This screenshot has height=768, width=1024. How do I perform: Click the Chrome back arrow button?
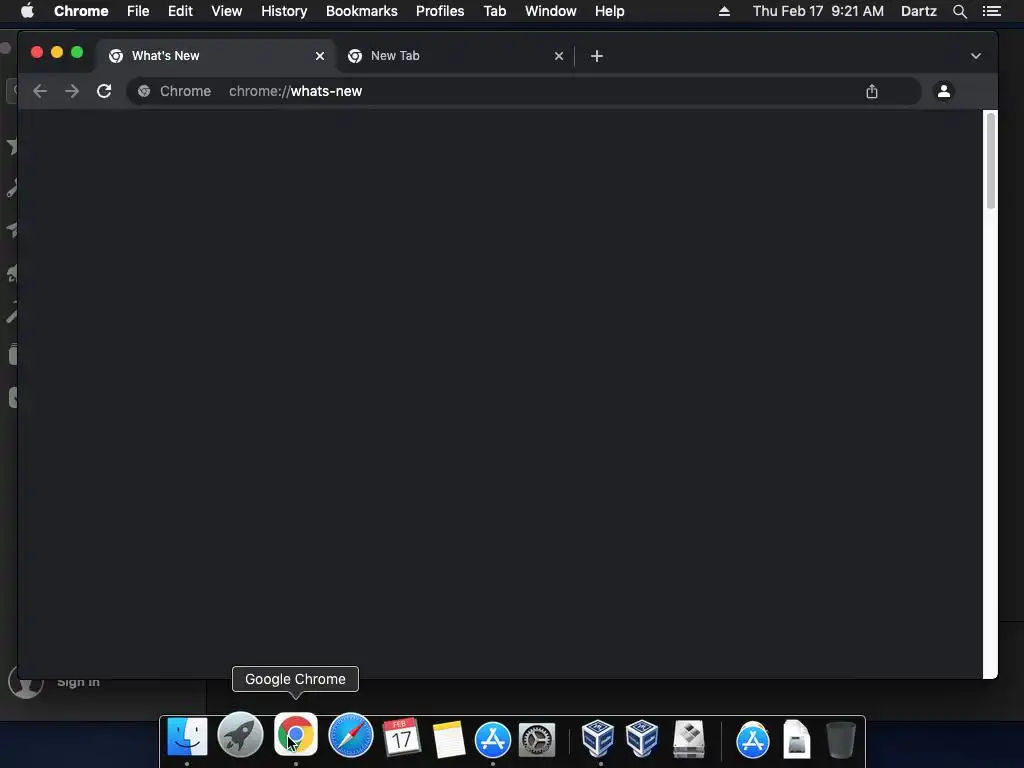click(x=40, y=91)
